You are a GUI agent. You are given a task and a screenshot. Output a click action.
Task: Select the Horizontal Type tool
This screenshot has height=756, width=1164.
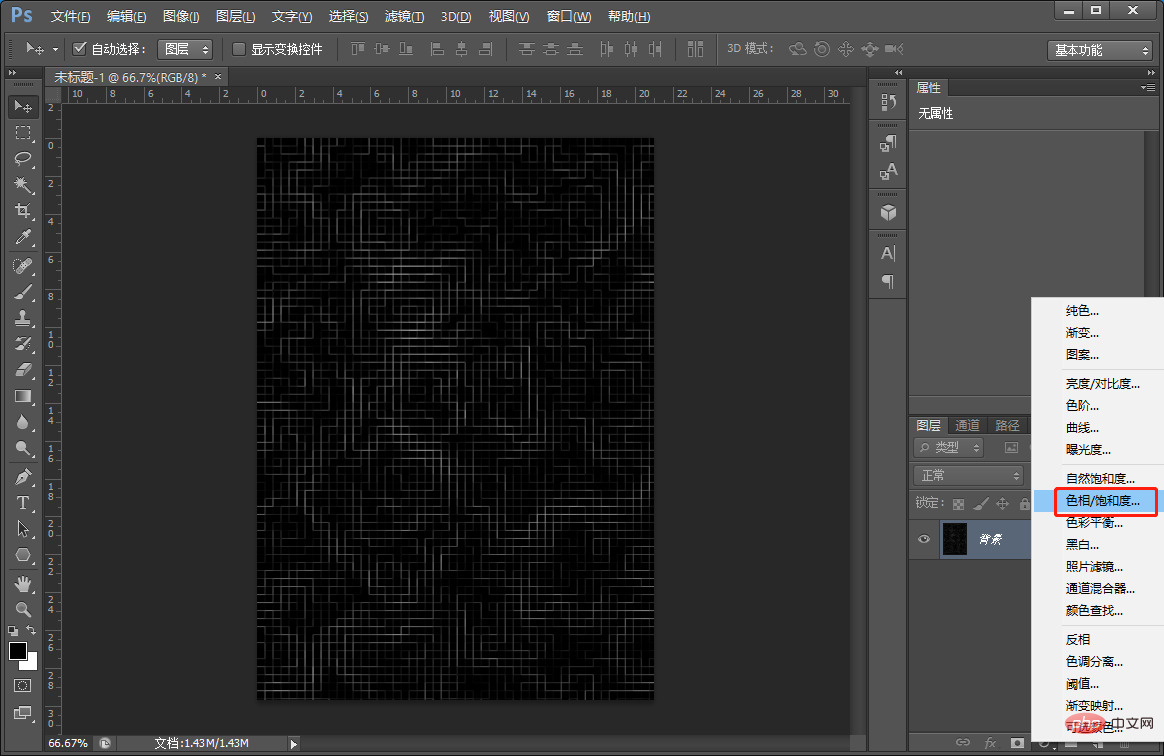pyautogui.click(x=23, y=503)
